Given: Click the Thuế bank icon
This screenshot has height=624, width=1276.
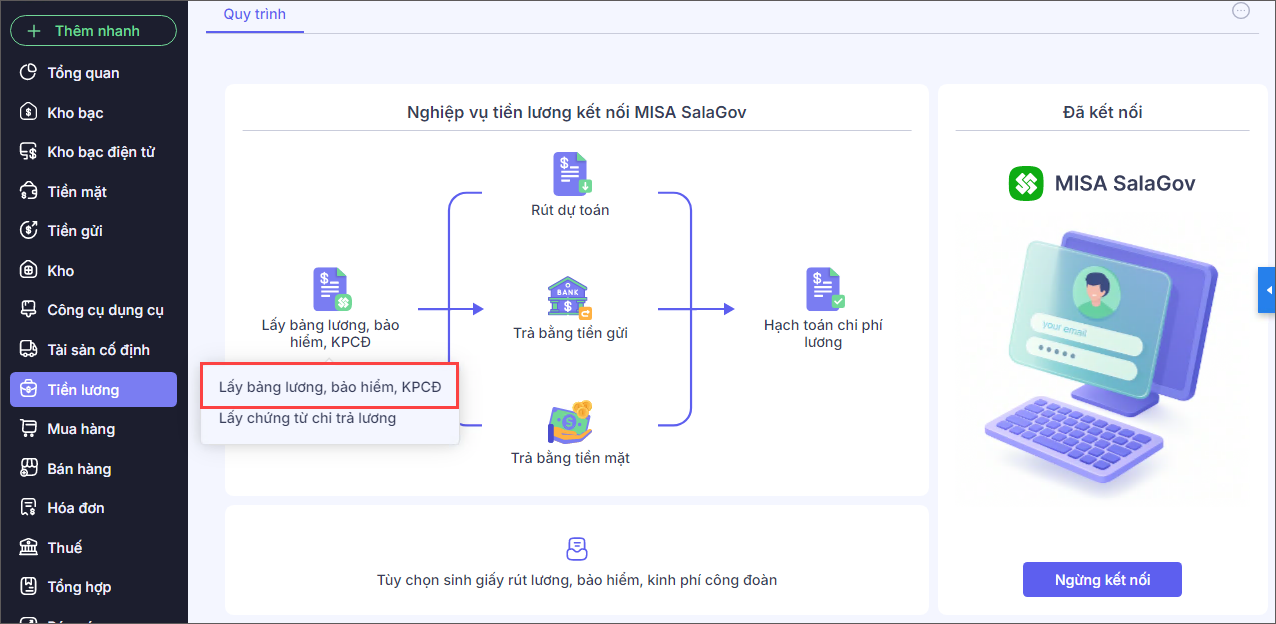Looking at the screenshot, I should (x=29, y=547).
